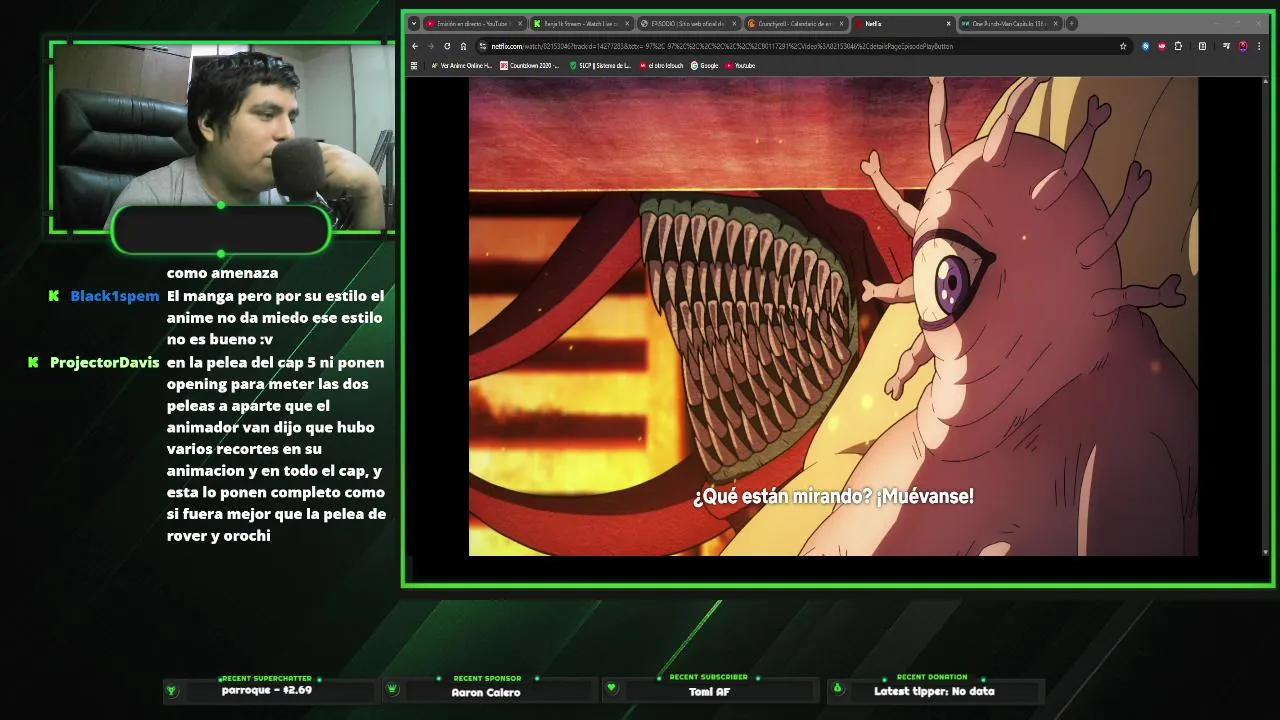Close the EPISODIO sitio web oficial tab

[734, 23]
